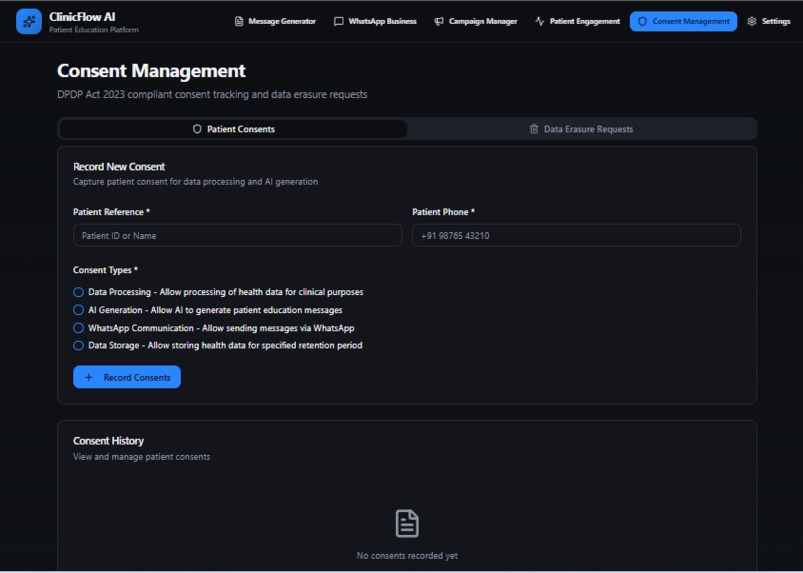
Task: Click the 'Consent Management' page heading
Action: 152,71
